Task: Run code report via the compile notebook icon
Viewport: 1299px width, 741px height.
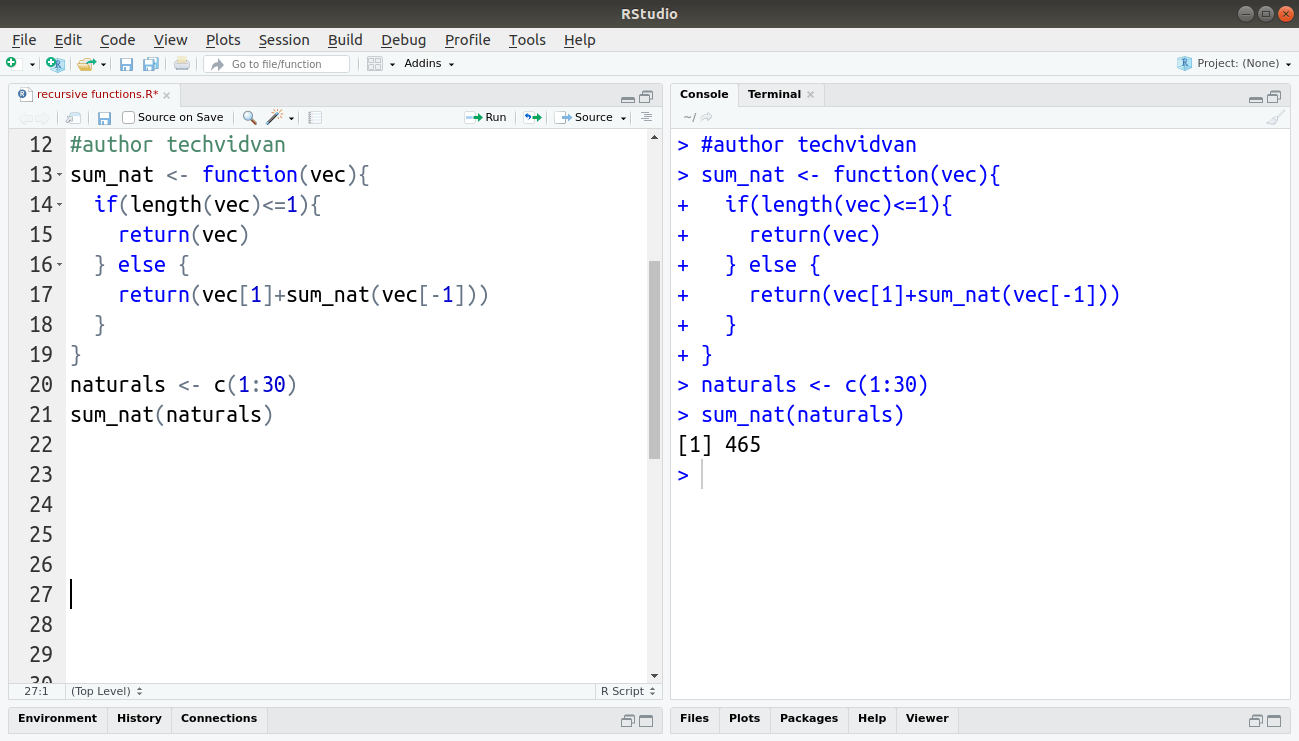Action: pyautogui.click(x=314, y=117)
